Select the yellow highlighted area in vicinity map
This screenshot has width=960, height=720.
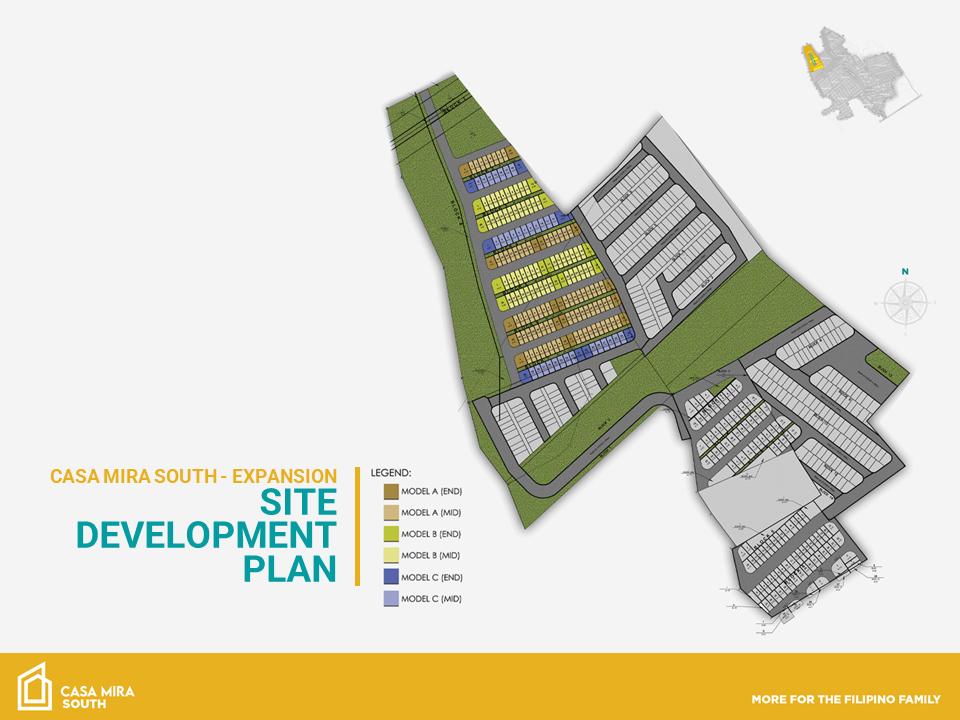pyautogui.click(x=815, y=60)
